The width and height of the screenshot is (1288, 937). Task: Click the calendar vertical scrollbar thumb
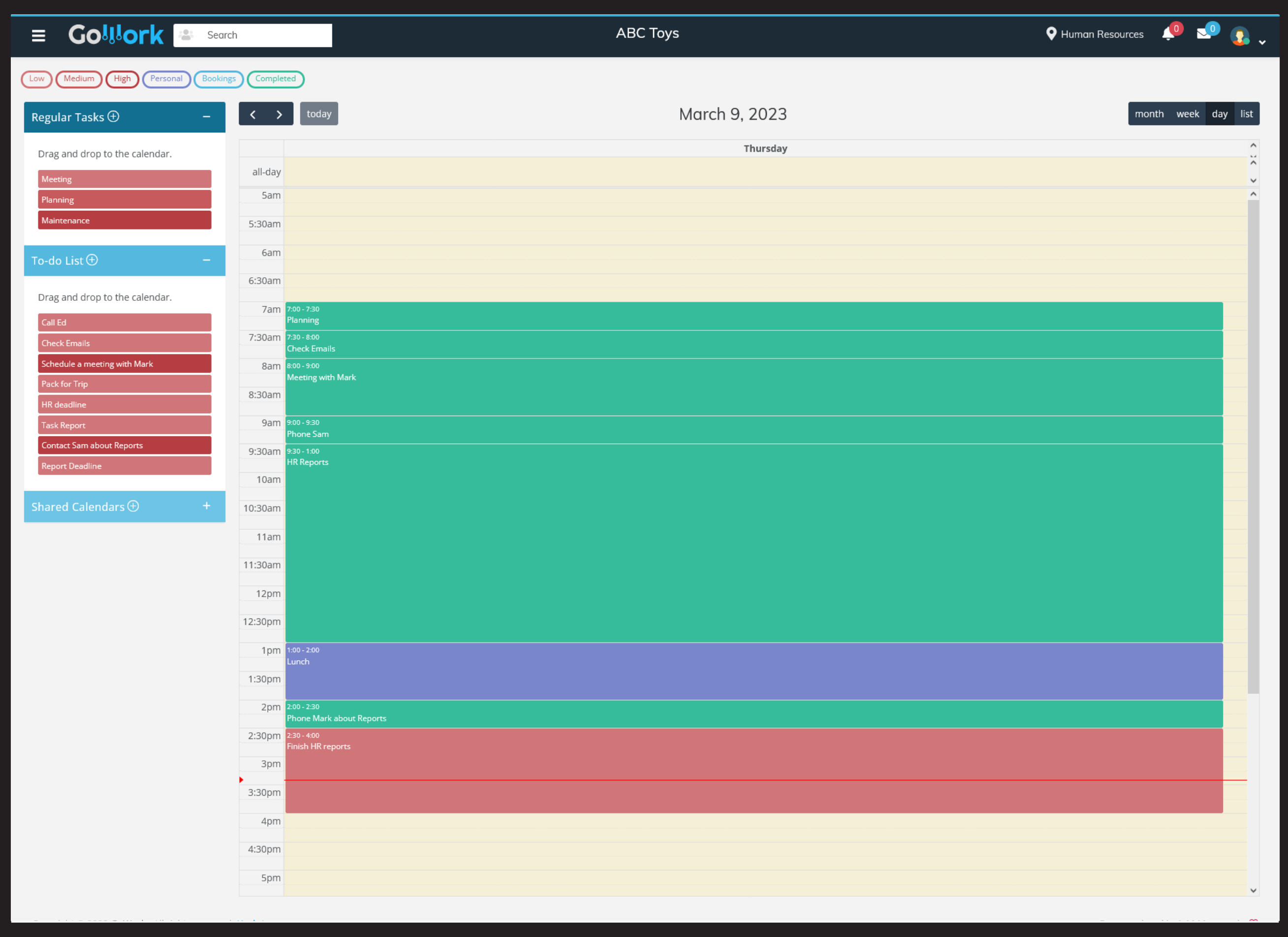1253,447
